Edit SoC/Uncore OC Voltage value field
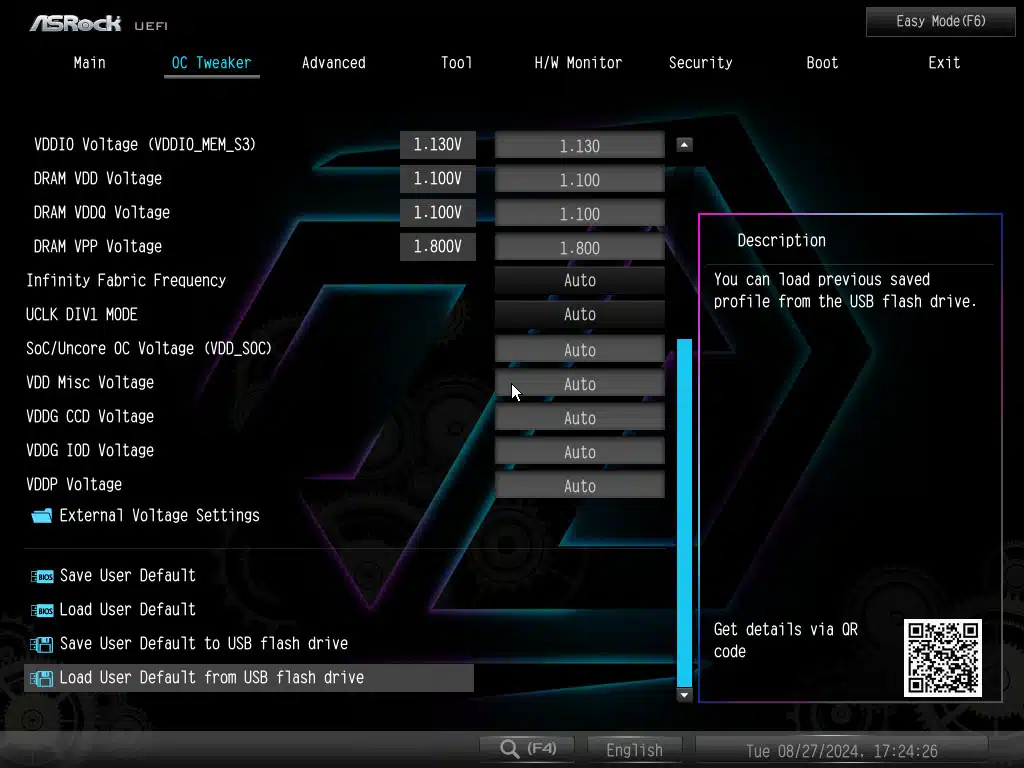 pyautogui.click(x=579, y=350)
